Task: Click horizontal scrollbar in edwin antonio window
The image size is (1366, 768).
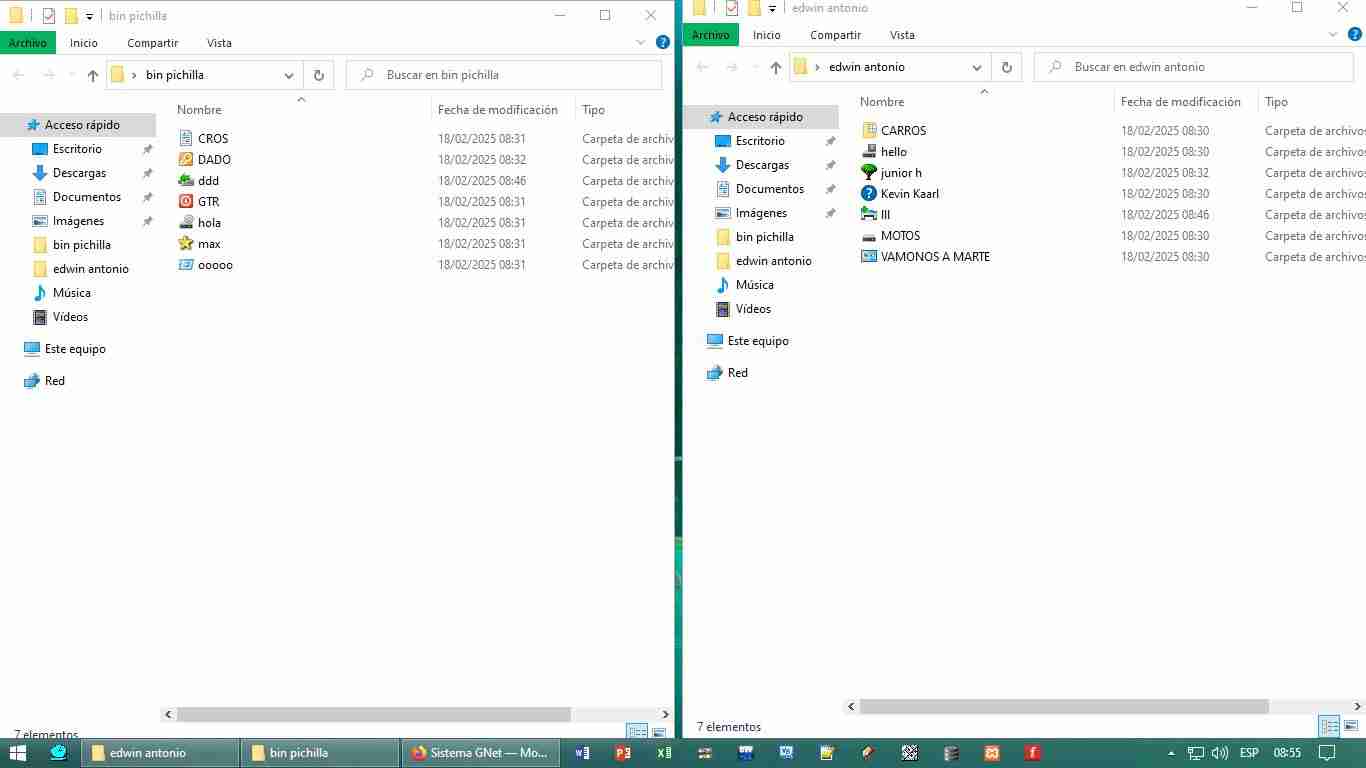Action: click(x=1063, y=707)
